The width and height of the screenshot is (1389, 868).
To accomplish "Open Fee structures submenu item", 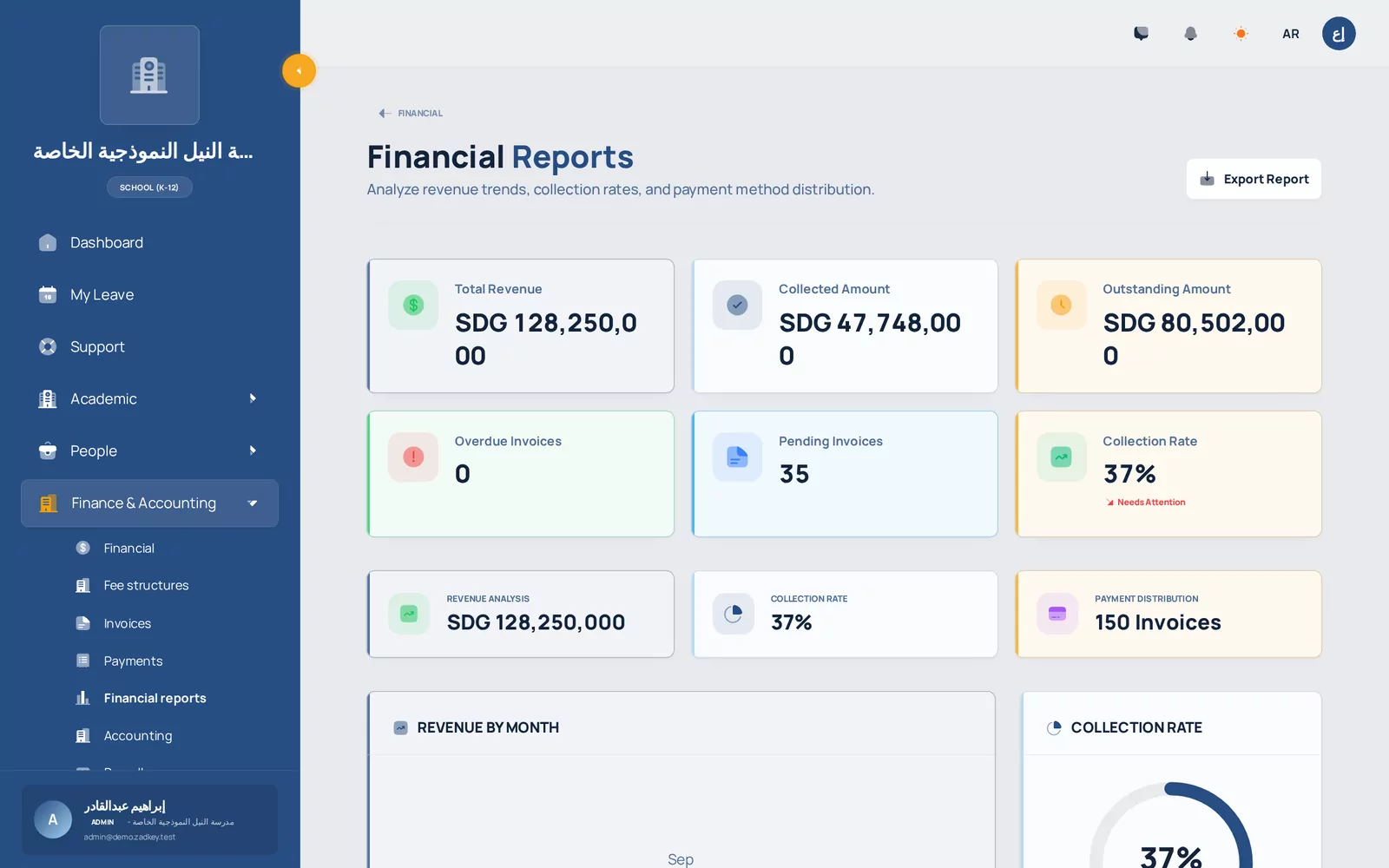I will (146, 586).
